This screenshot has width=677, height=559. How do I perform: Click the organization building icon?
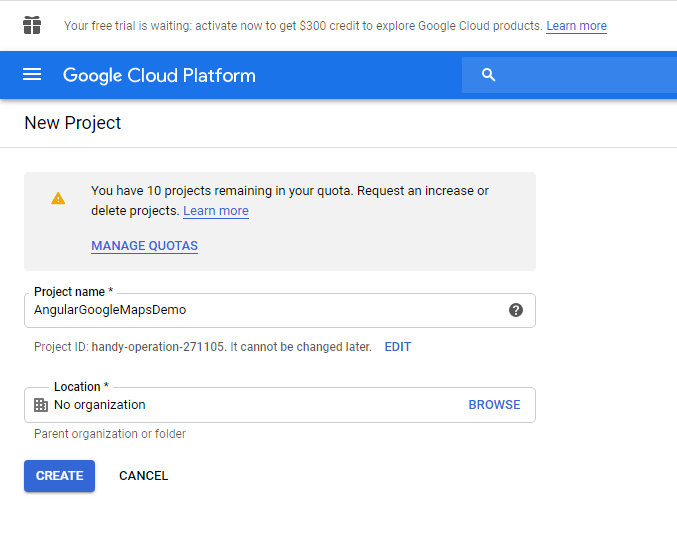(41, 405)
